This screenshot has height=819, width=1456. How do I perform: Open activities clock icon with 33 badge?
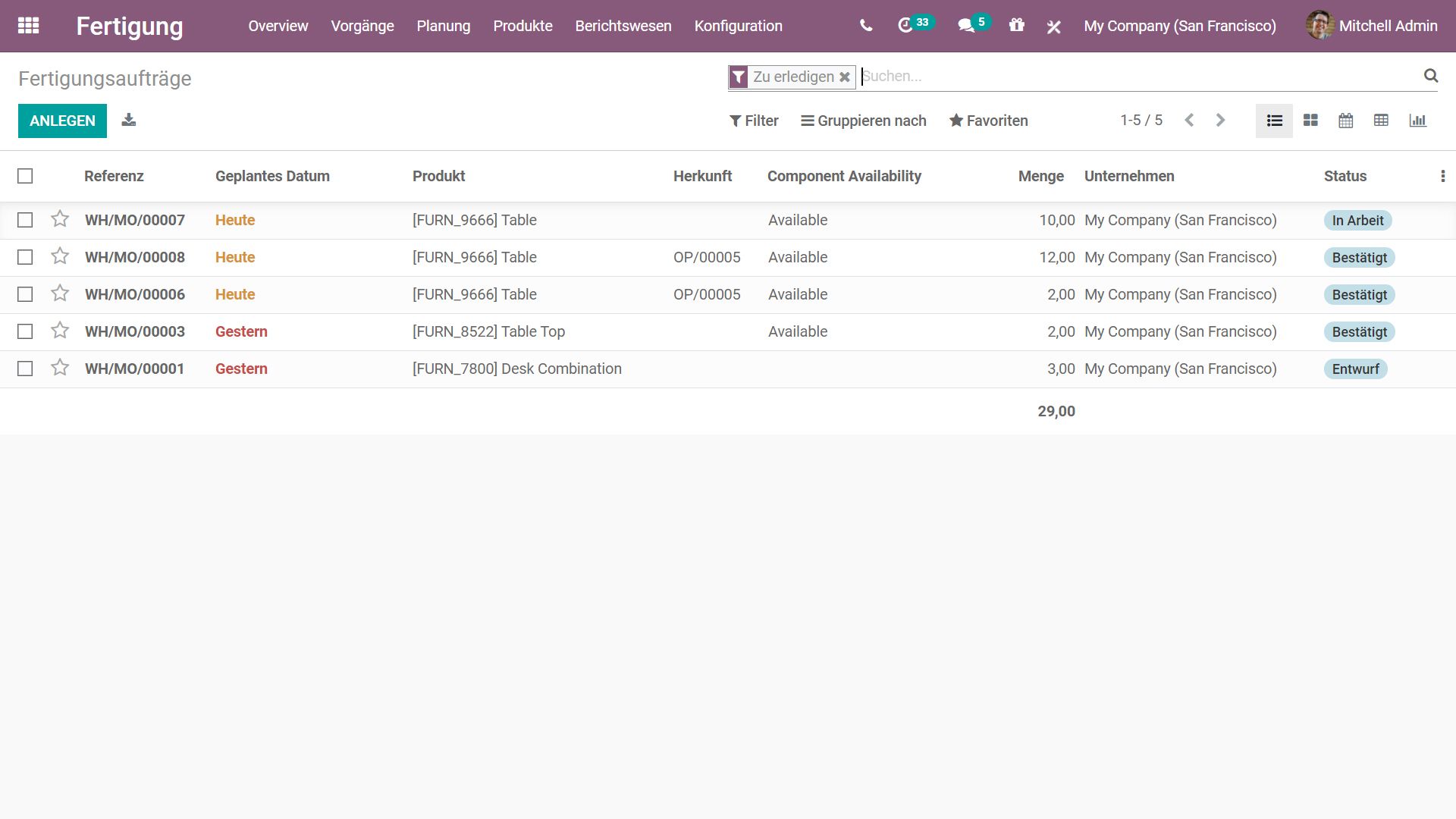[905, 26]
